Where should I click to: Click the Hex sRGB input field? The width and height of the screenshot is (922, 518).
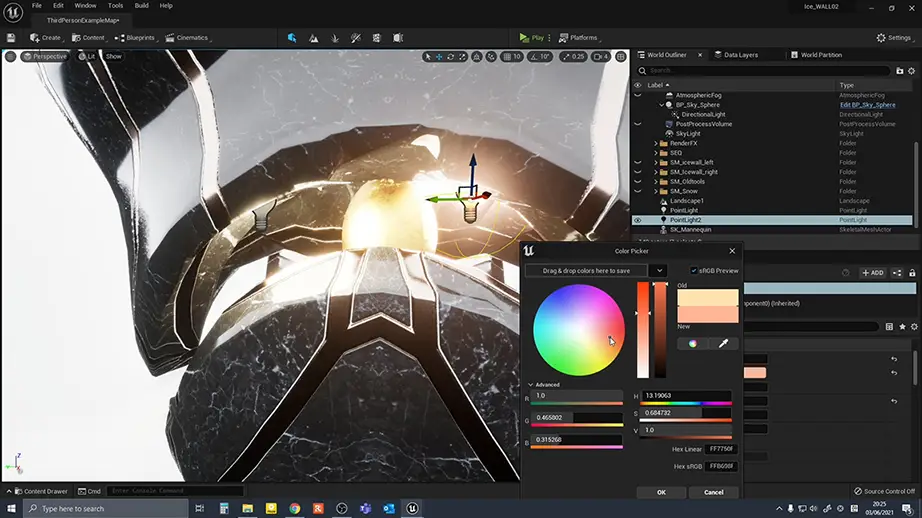[x=721, y=466]
